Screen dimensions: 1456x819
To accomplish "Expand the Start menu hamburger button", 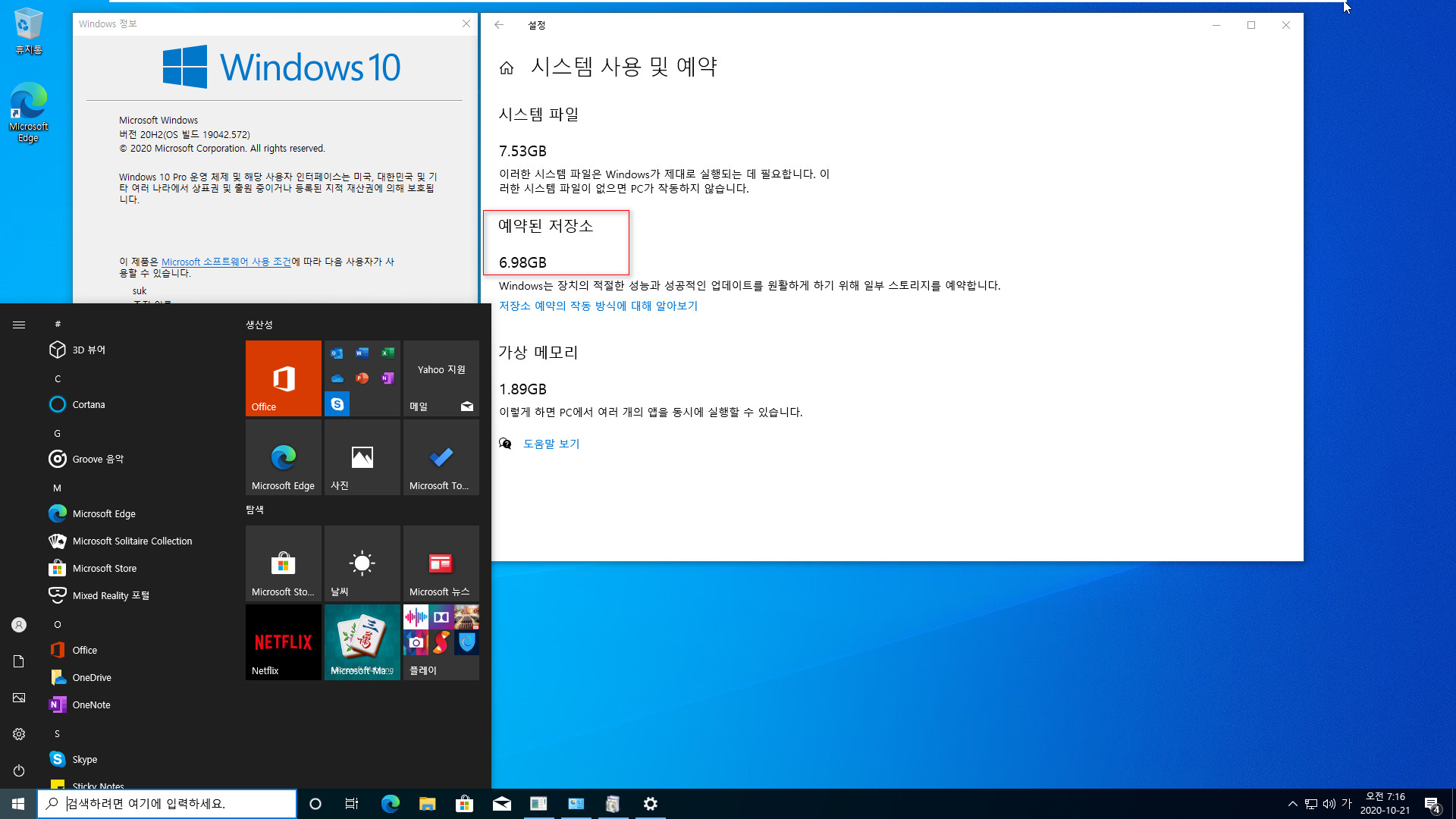I will pyautogui.click(x=19, y=325).
